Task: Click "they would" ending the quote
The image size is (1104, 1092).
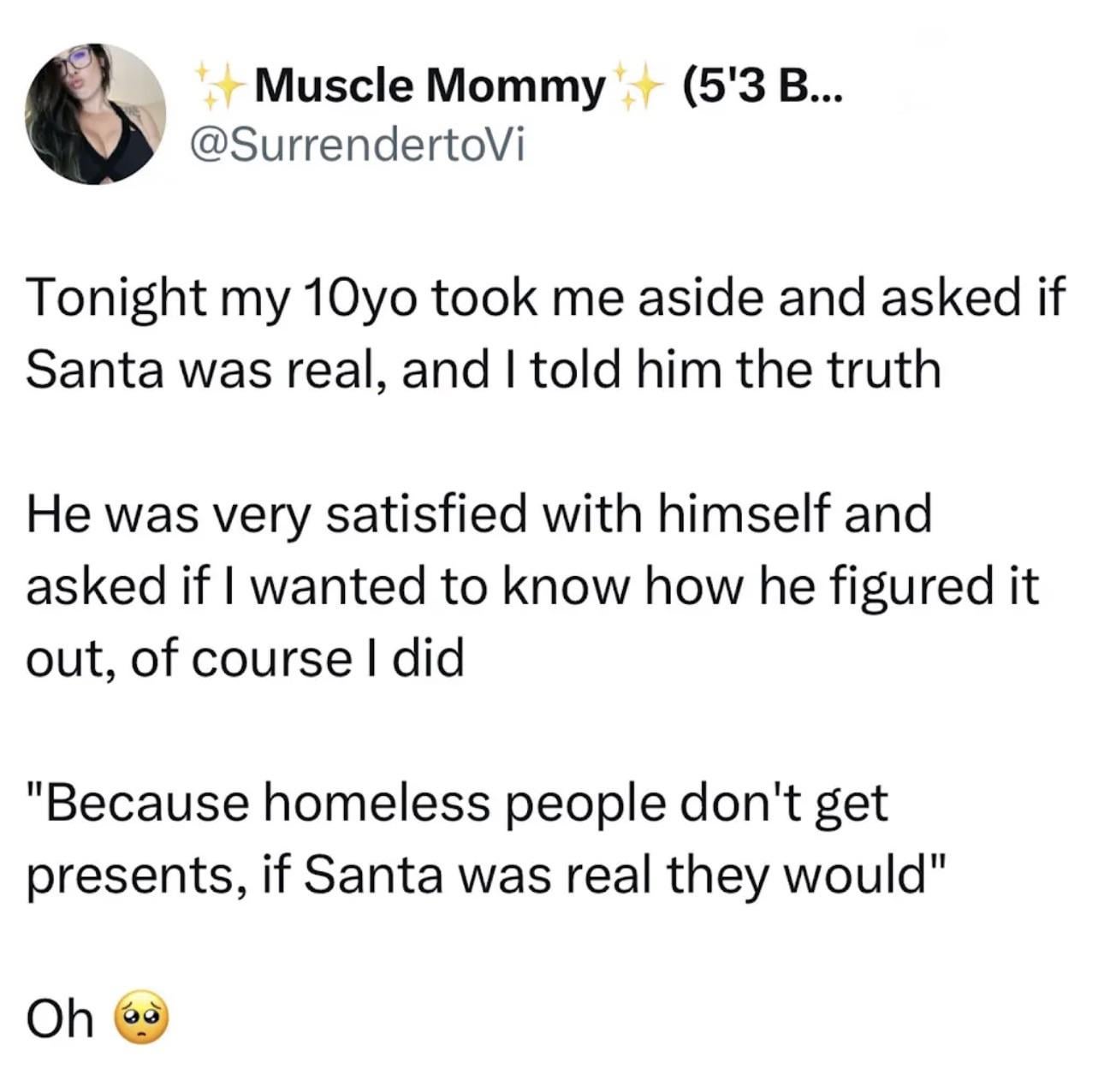Action: [x=807, y=875]
